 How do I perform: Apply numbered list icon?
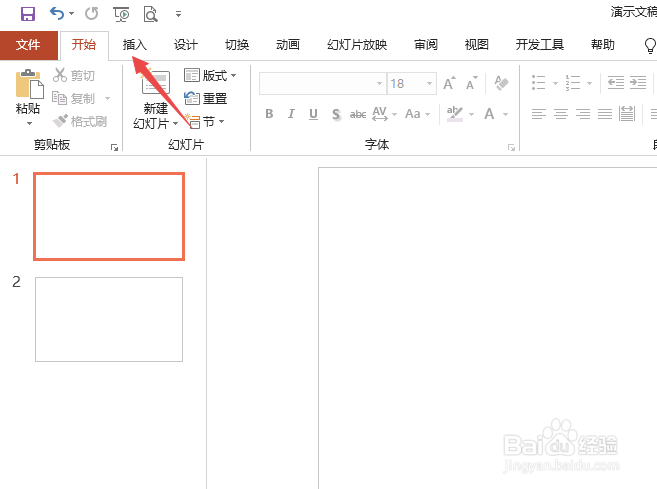572,83
